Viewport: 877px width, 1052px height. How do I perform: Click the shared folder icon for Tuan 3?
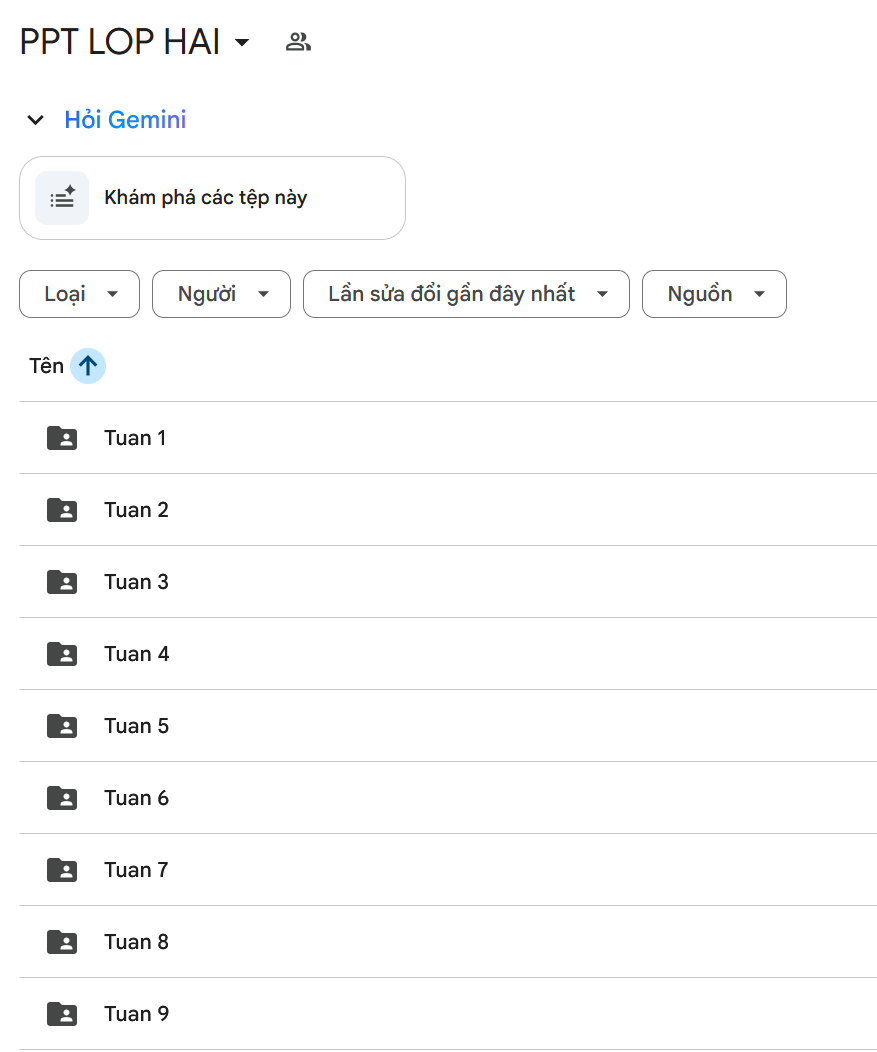62,582
